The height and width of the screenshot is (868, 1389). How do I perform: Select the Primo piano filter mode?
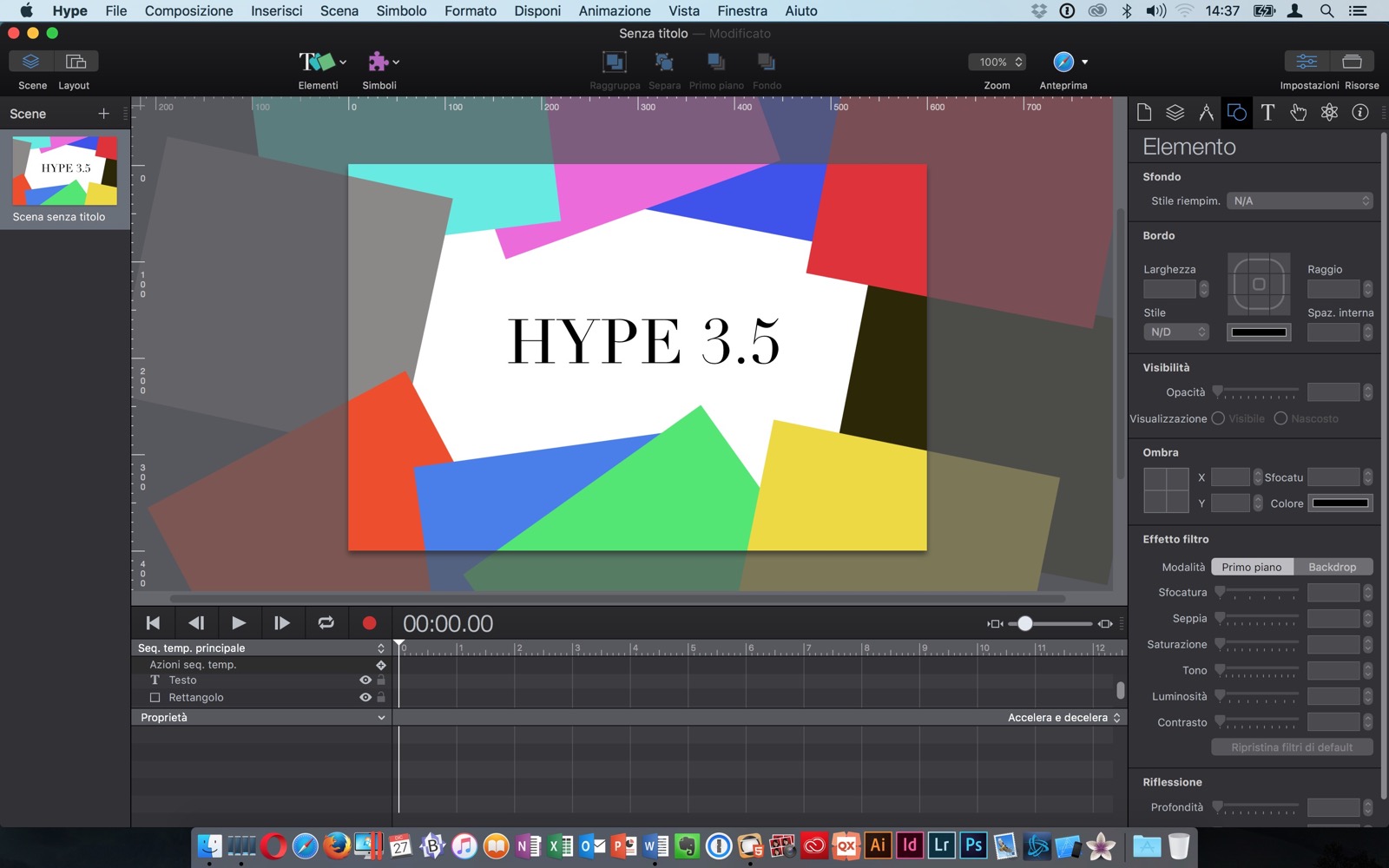pyautogui.click(x=1252, y=567)
